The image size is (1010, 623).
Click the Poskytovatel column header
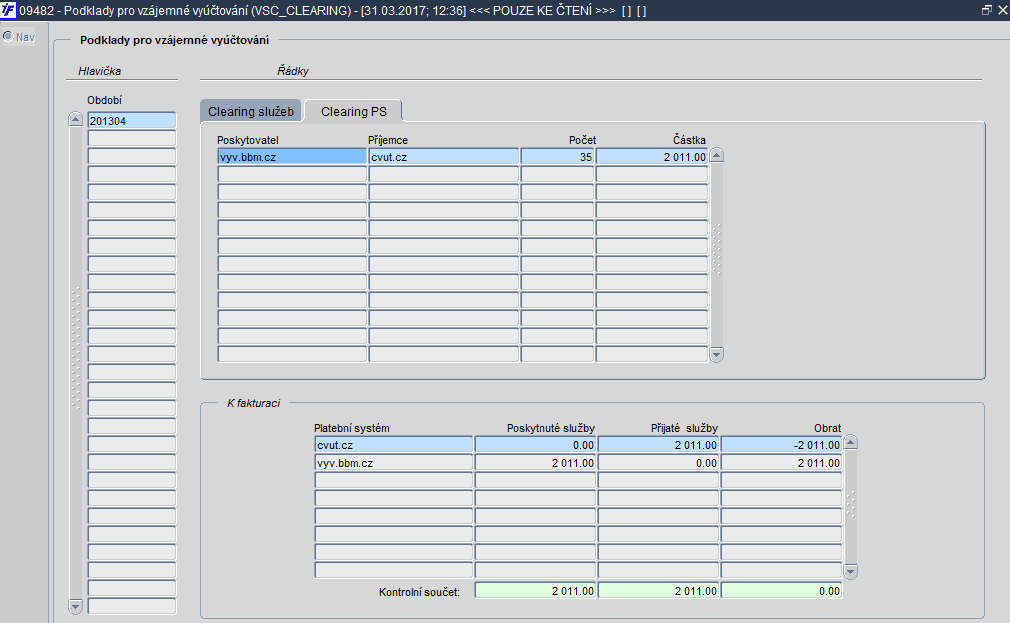coord(247,140)
